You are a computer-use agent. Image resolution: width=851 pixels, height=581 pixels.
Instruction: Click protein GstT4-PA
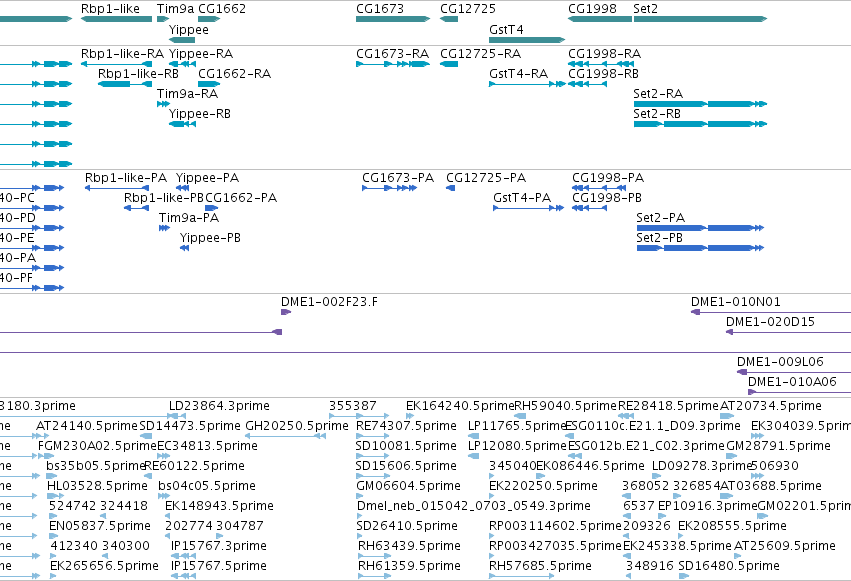pyautogui.click(x=528, y=208)
